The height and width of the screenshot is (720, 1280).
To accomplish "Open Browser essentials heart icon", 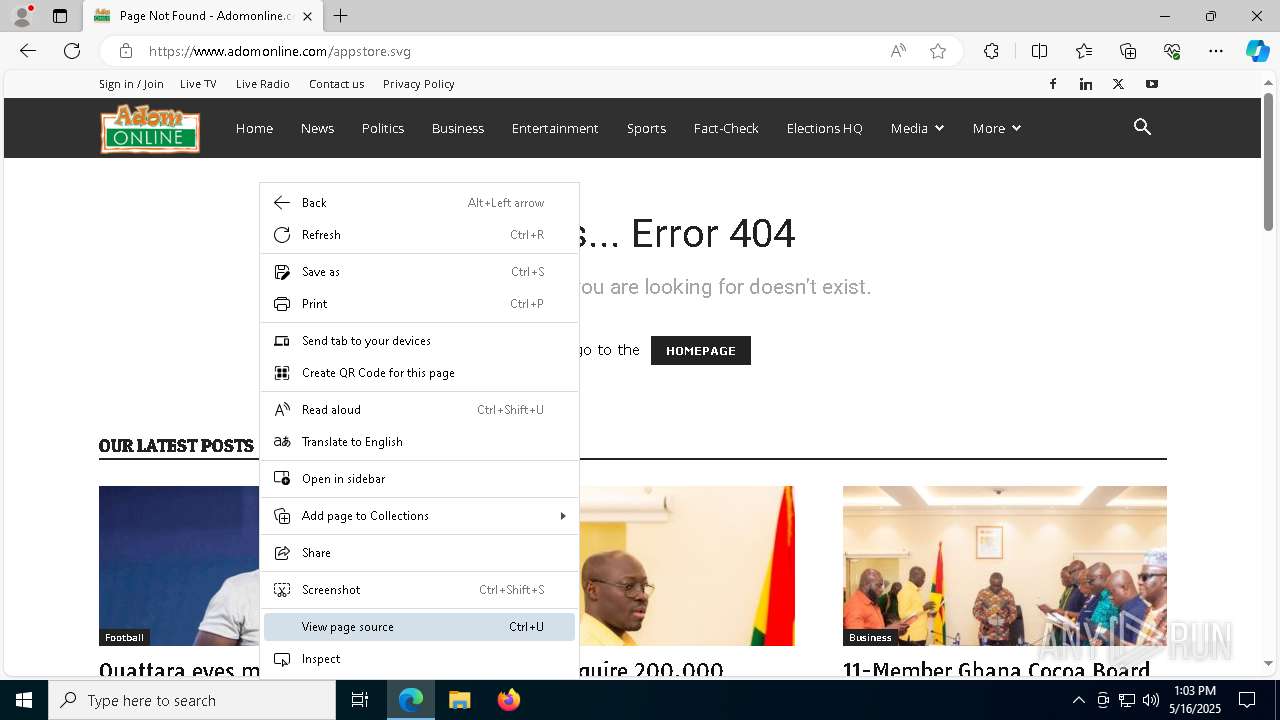I will tap(1172, 51).
